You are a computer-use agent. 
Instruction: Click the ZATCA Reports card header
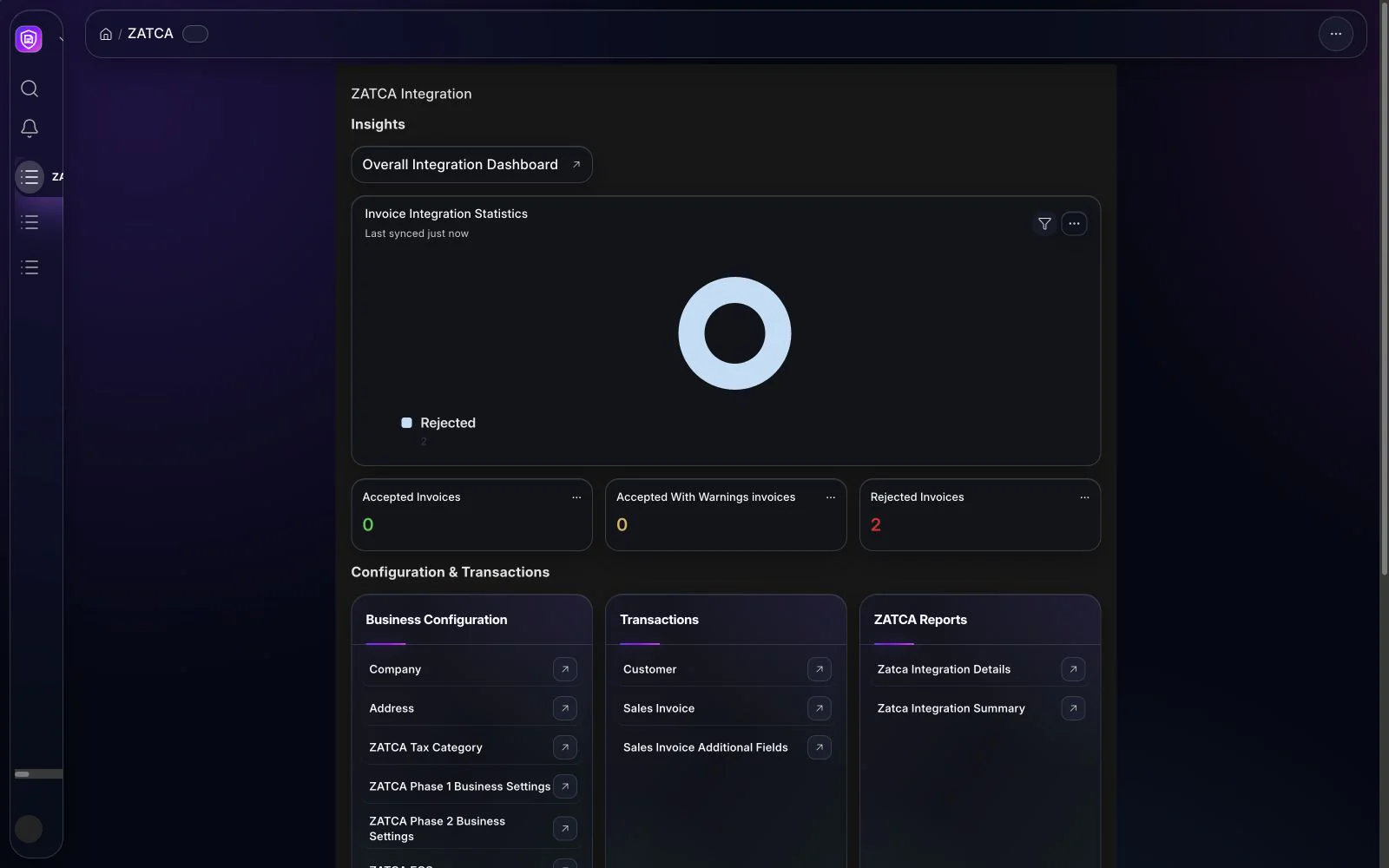pyautogui.click(x=980, y=620)
